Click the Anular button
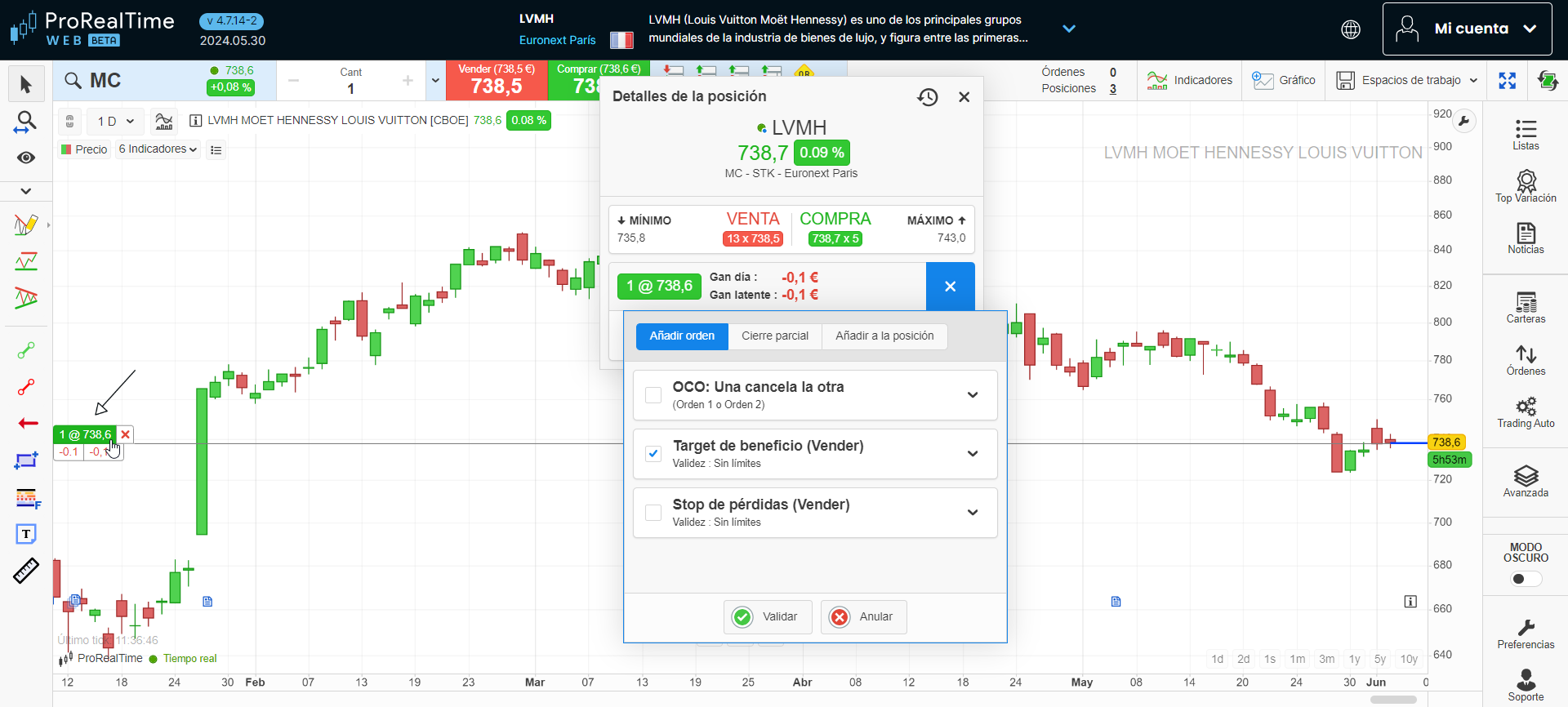This screenshot has height=707, width=1568. (864, 617)
